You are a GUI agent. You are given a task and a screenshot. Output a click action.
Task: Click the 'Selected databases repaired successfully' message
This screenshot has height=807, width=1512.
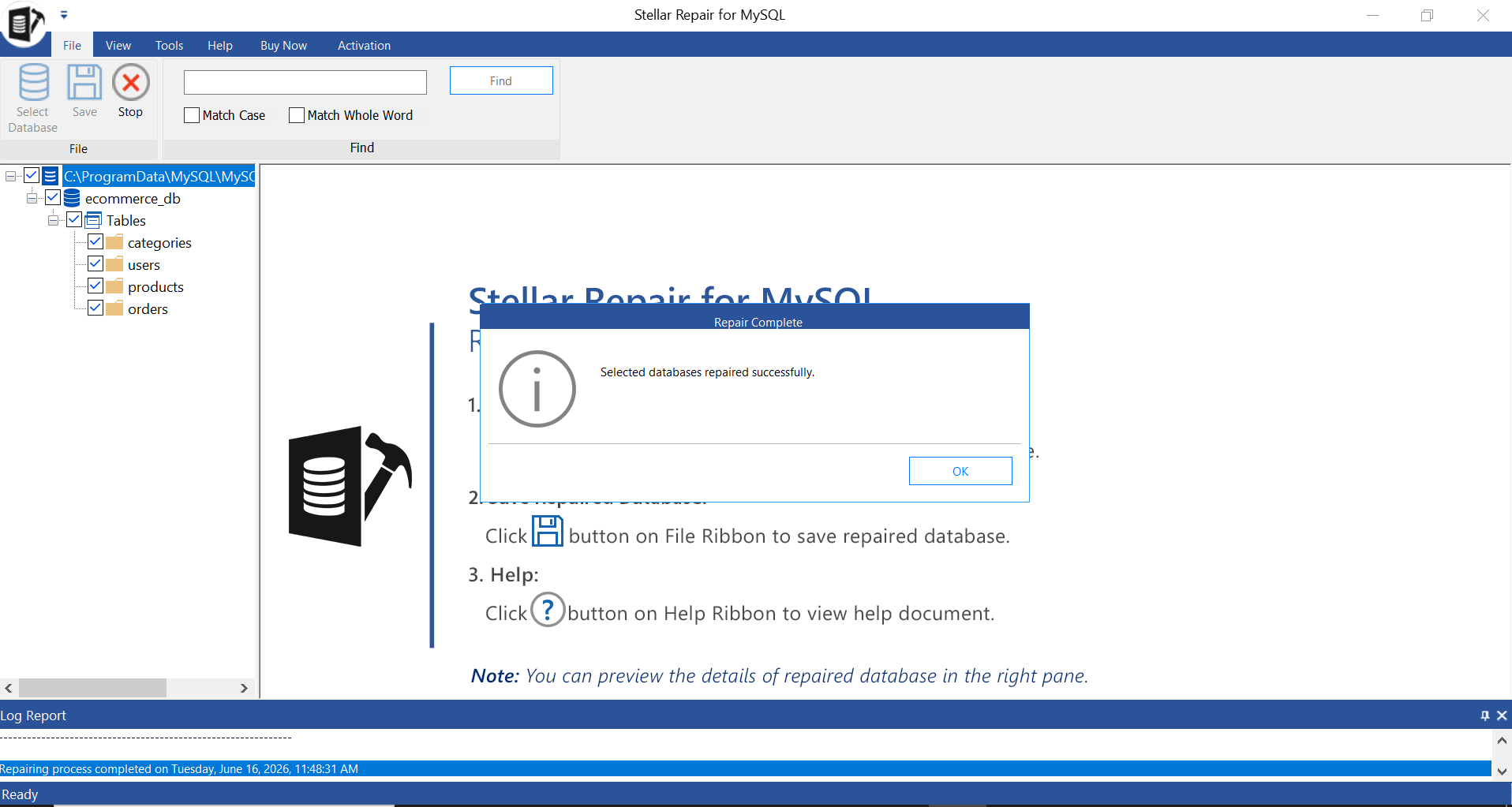point(707,372)
